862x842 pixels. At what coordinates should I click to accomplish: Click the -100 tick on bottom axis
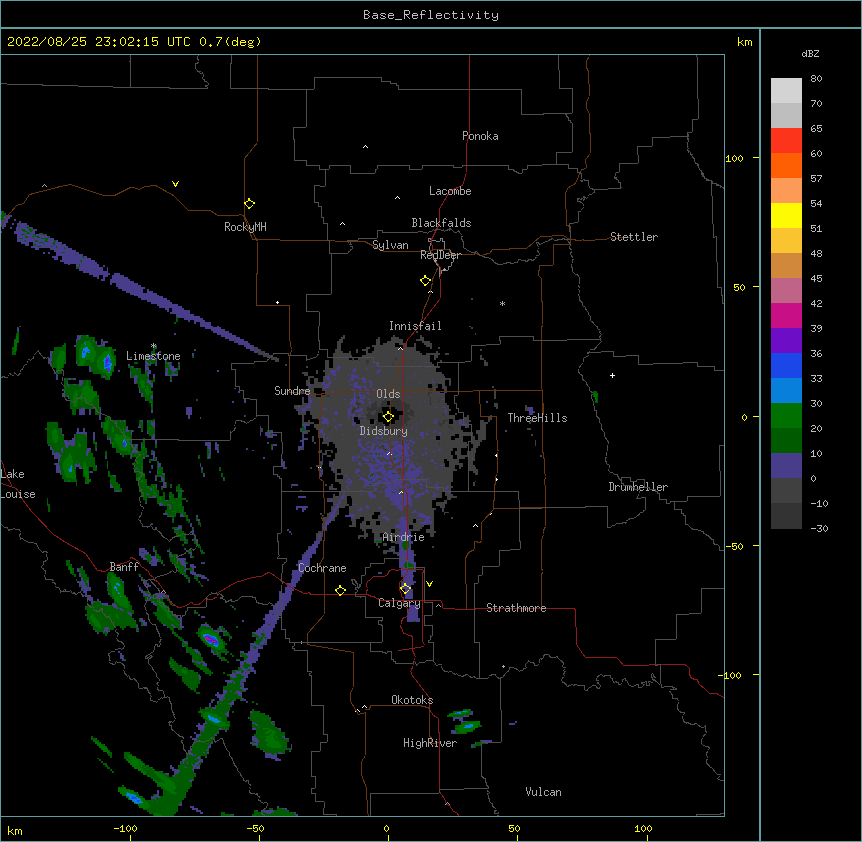[x=125, y=828]
